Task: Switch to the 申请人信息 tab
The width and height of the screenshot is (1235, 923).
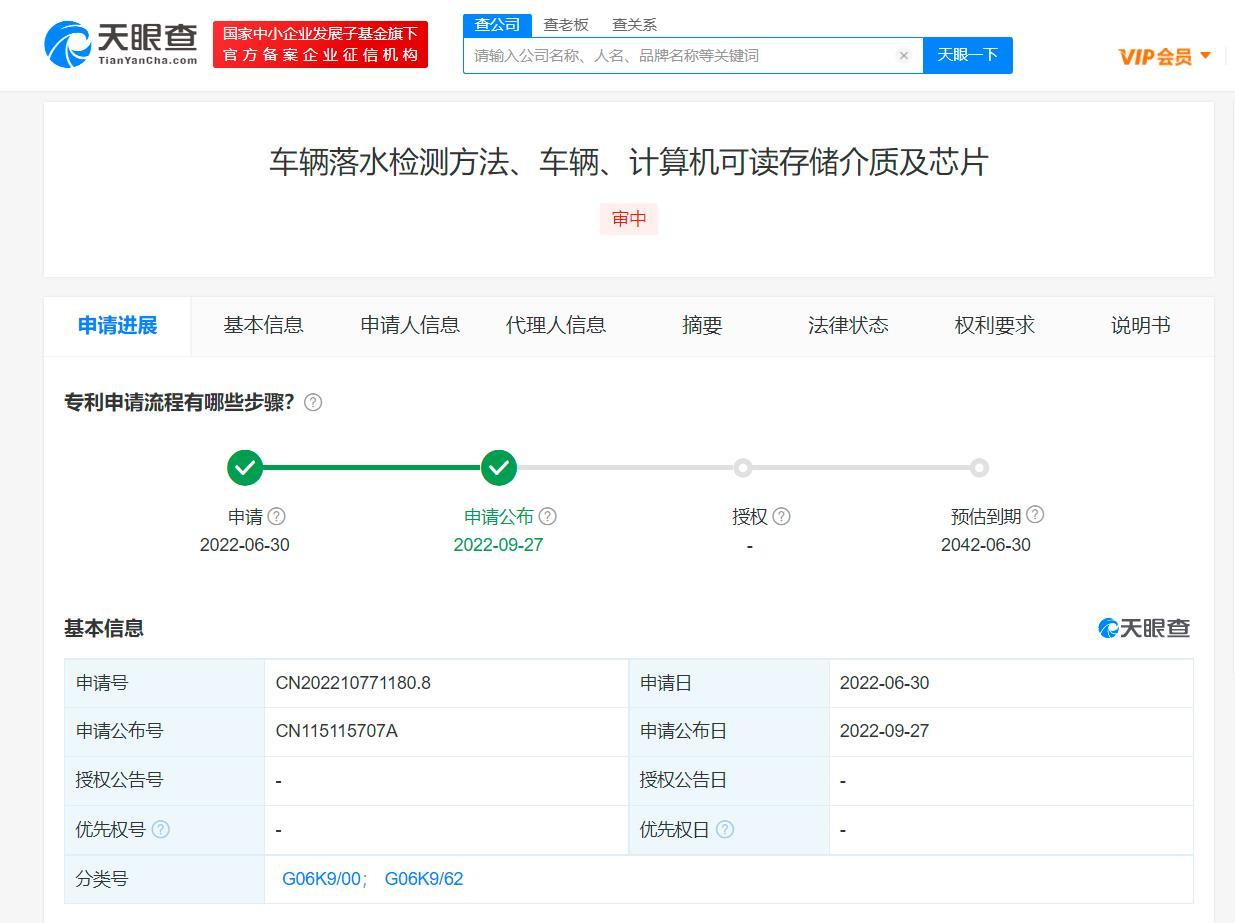Action: coord(410,325)
